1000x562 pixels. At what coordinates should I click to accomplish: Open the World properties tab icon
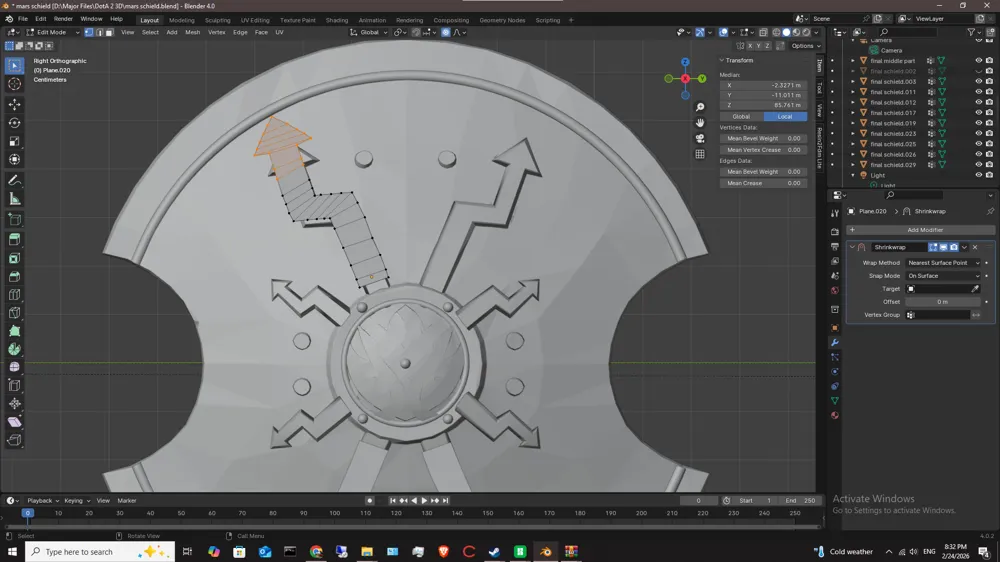coord(835,290)
